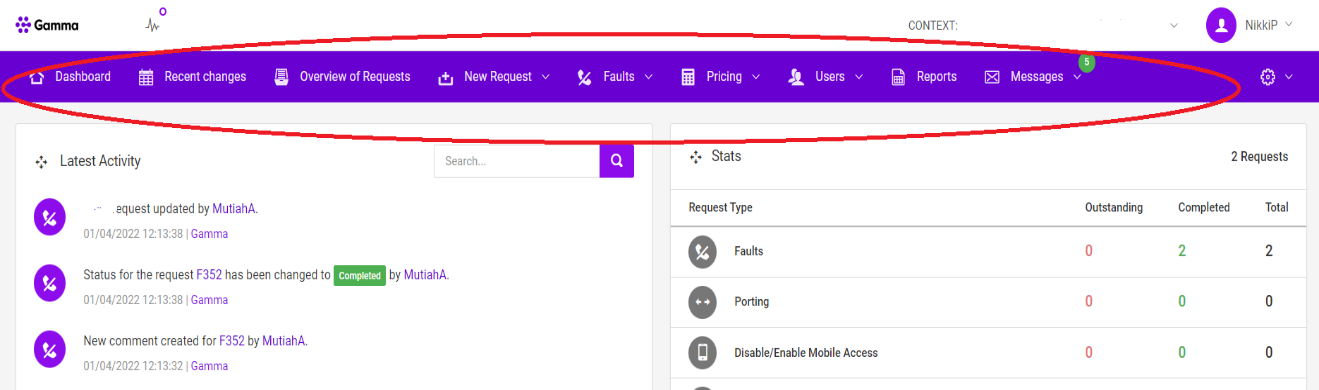Click the Recent changes calendar icon
This screenshot has height=390, width=1319.
[x=146, y=77]
